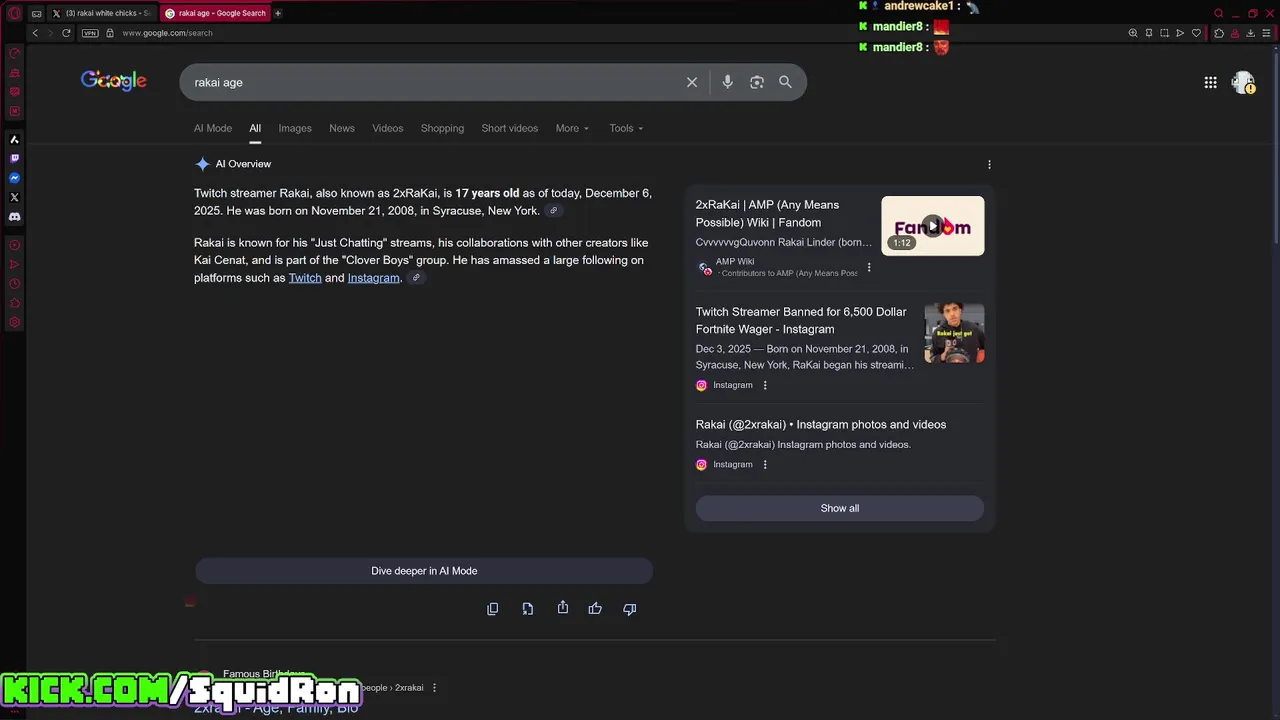The height and width of the screenshot is (720, 1280).
Task: Open Aria AI in the Opera sidebar
Action: click(x=14, y=139)
